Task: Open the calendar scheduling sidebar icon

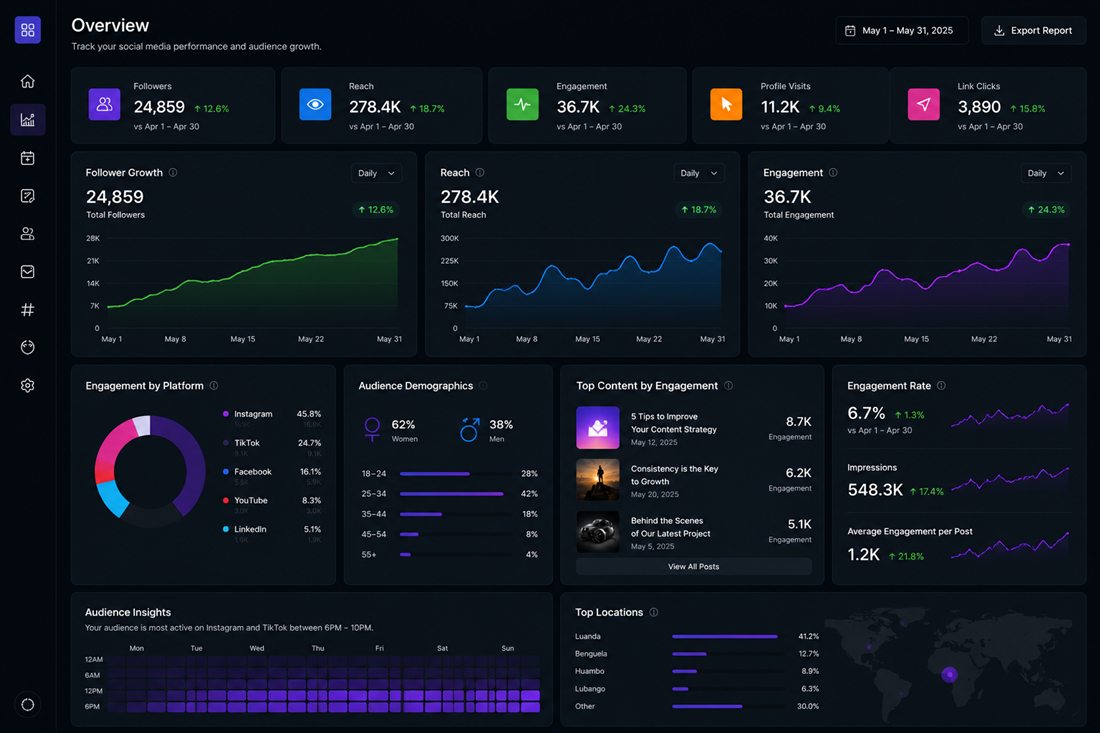Action: click(27, 158)
